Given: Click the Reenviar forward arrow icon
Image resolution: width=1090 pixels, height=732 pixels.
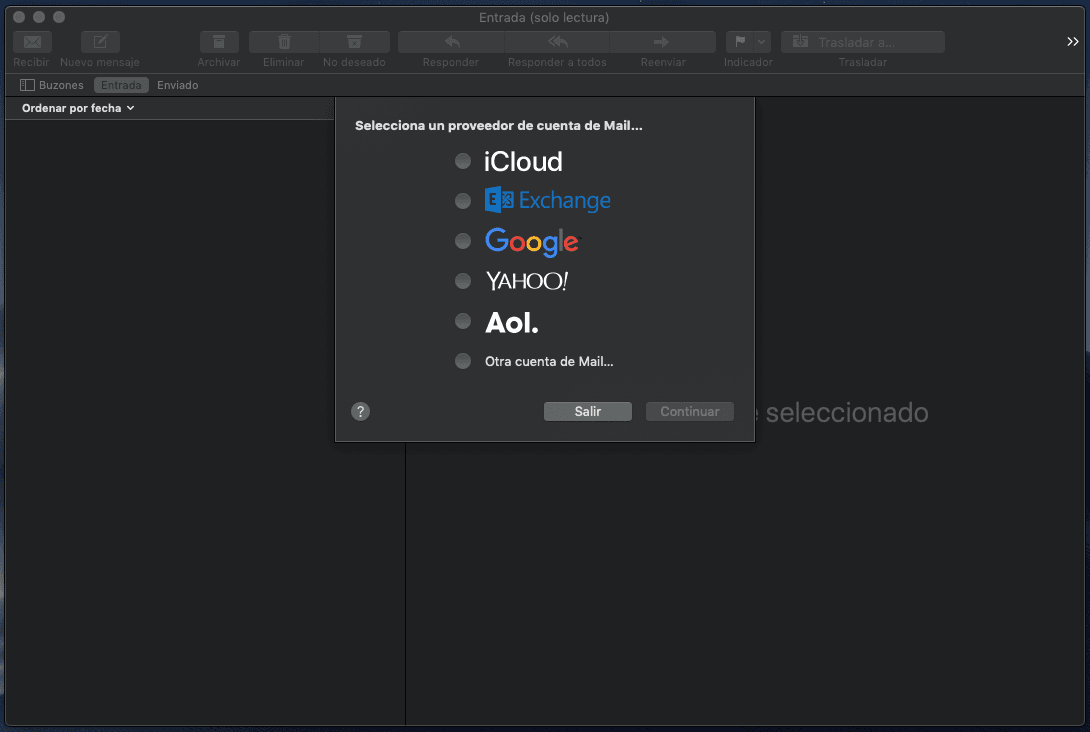Looking at the screenshot, I should (x=662, y=42).
